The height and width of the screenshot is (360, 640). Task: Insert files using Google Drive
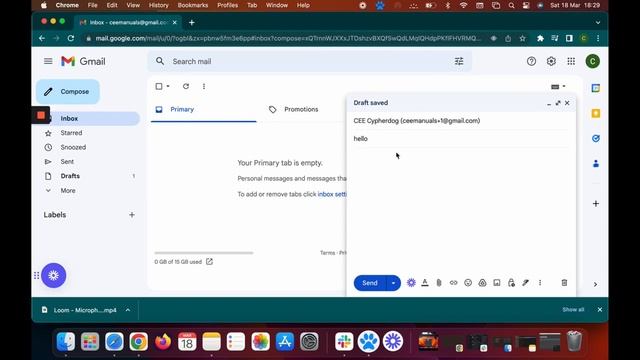[x=482, y=282]
